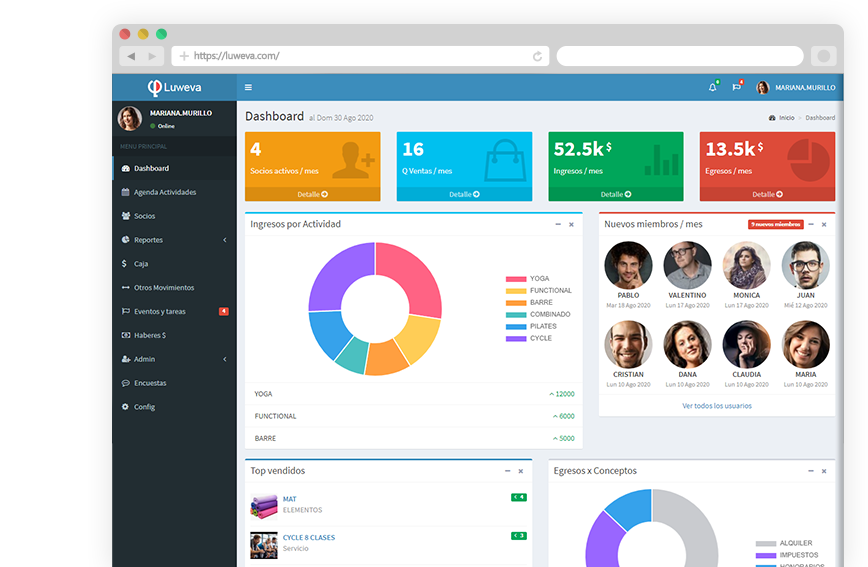Screen dimensions: 868x567
Task: Open Eventos y tareas in the sidebar
Action: point(174,311)
